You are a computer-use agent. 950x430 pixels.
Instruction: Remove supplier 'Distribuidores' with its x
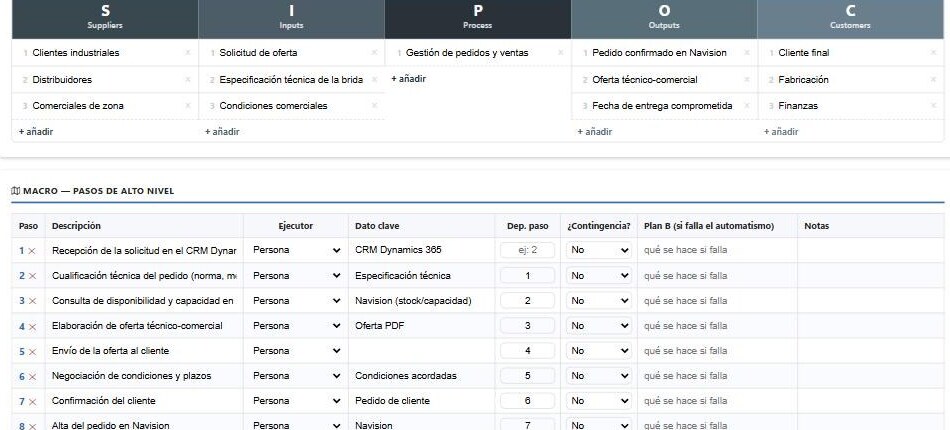point(187,79)
